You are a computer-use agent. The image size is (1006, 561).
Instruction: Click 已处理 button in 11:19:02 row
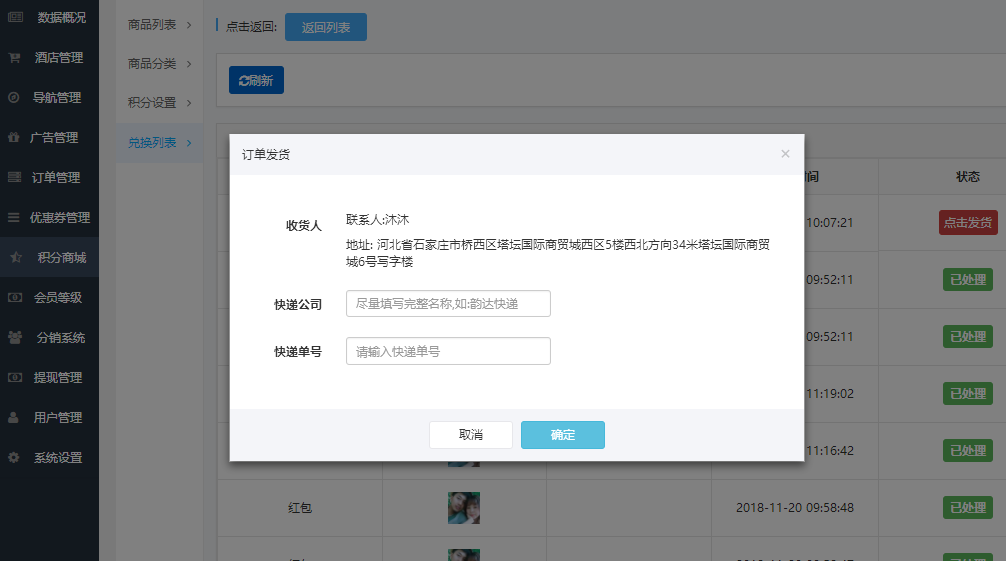pyautogui.click(x=968, y=393)
